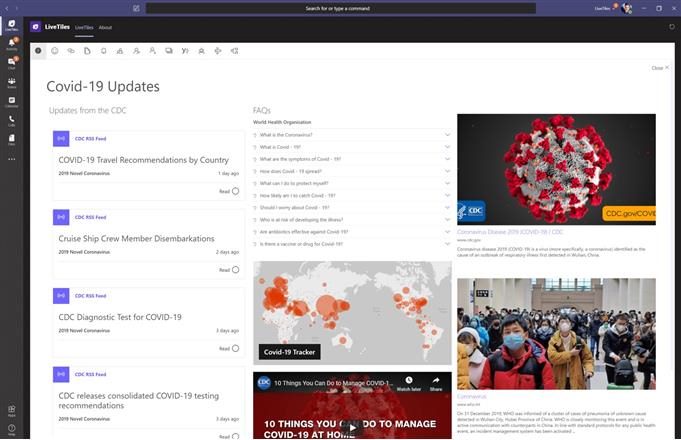Open Coronavirus Disease 2019 CDC link

[x=510, y=232]
